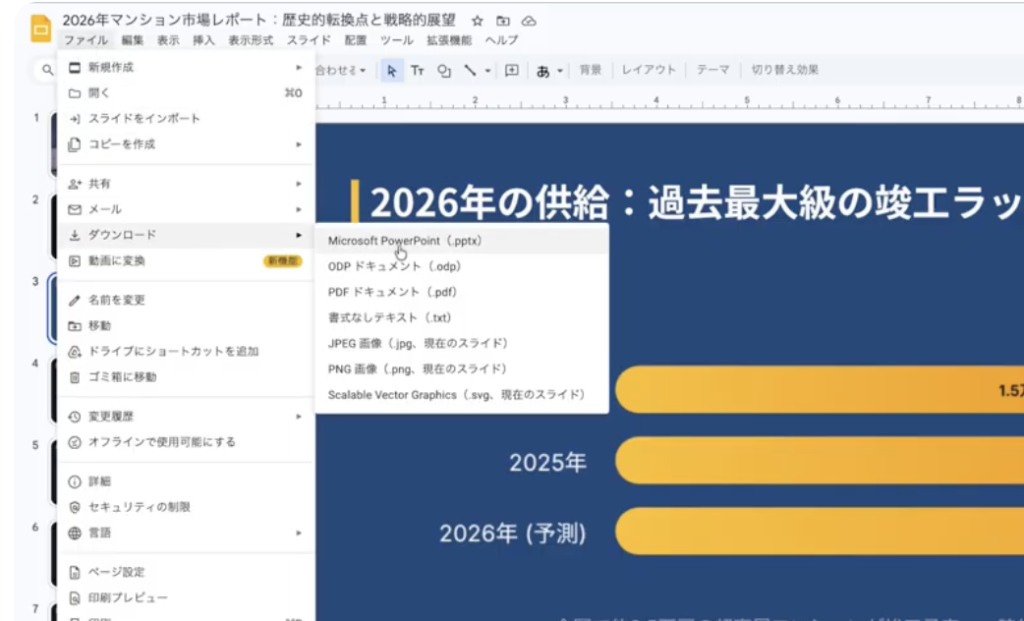Click the cloud save status icon
The width and height of the screenshot is (1024, 621).
pos(529,21)
